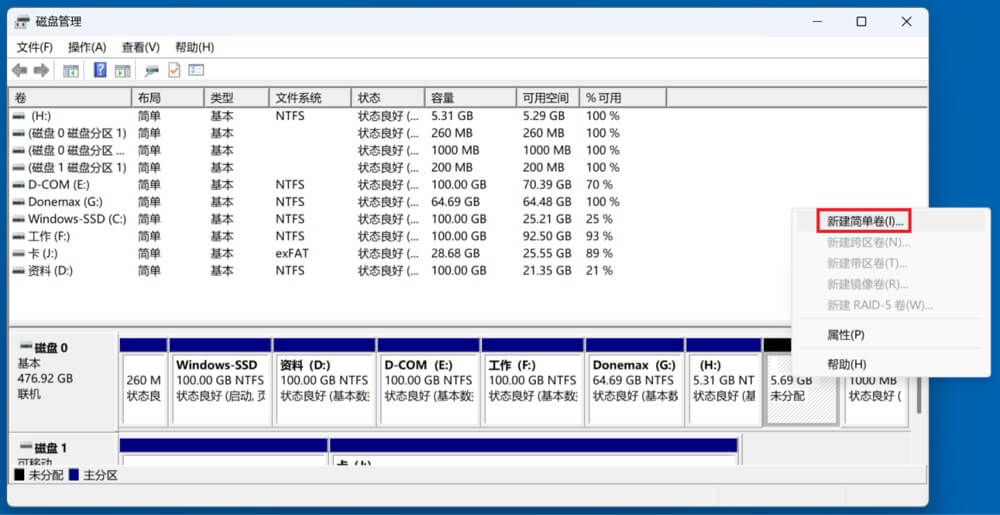Click the rescan disks toolbar icon
Screen dimensions: 1000x515
pos(152,70)
